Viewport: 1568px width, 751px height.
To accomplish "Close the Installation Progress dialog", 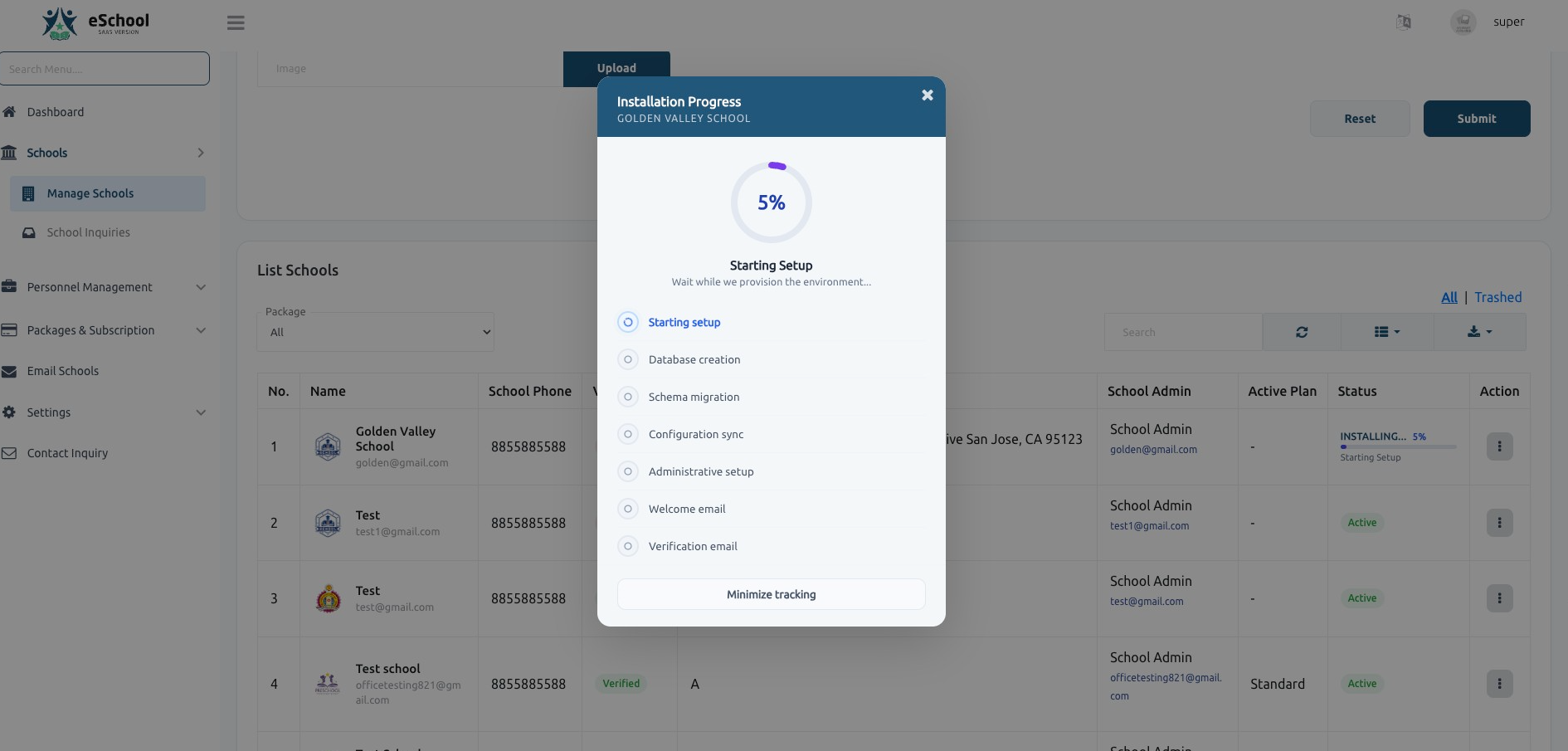I will tap(928, 95).
